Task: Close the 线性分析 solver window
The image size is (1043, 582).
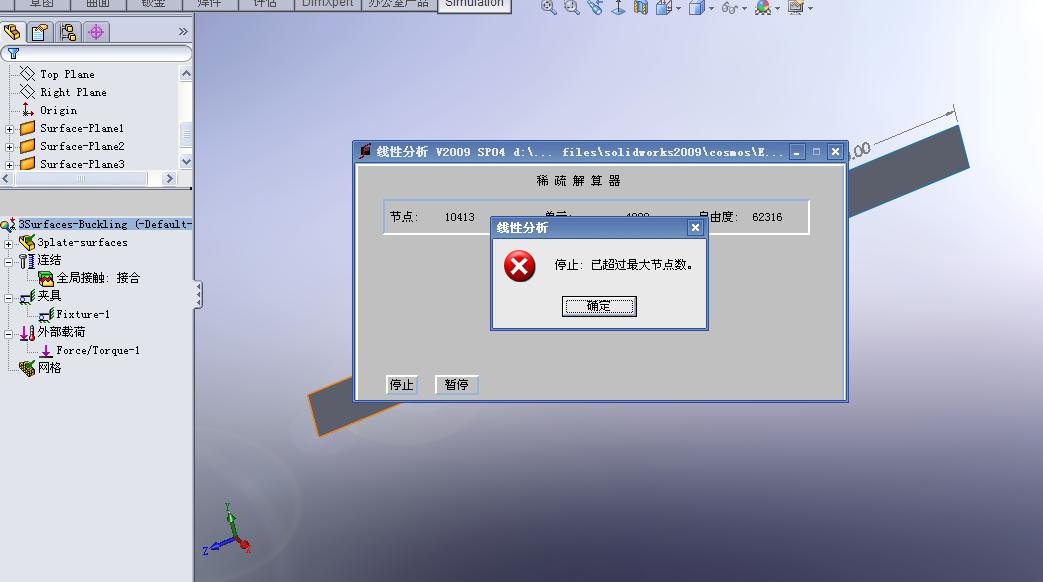Action: tap(835, 152)
